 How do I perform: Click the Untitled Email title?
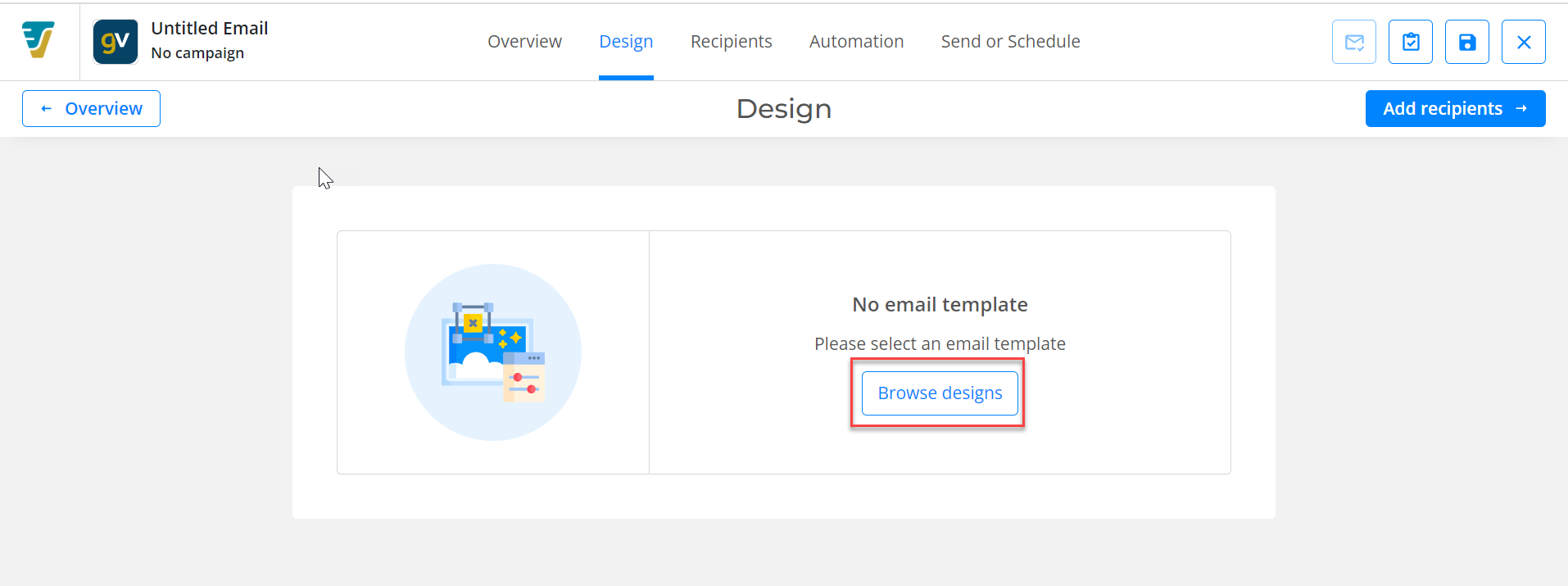210,29
